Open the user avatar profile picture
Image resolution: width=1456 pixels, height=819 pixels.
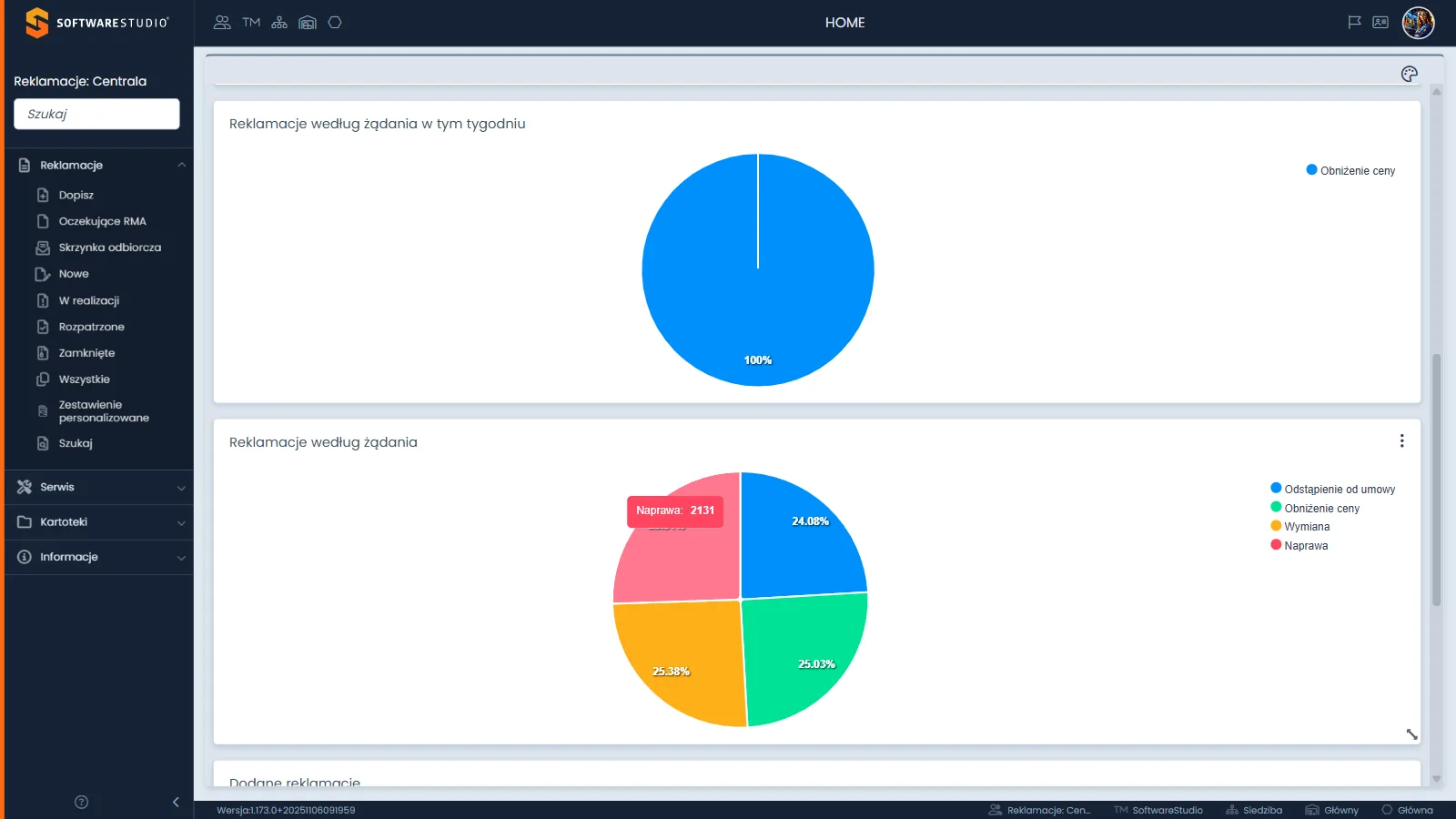tap(1419, 23)
